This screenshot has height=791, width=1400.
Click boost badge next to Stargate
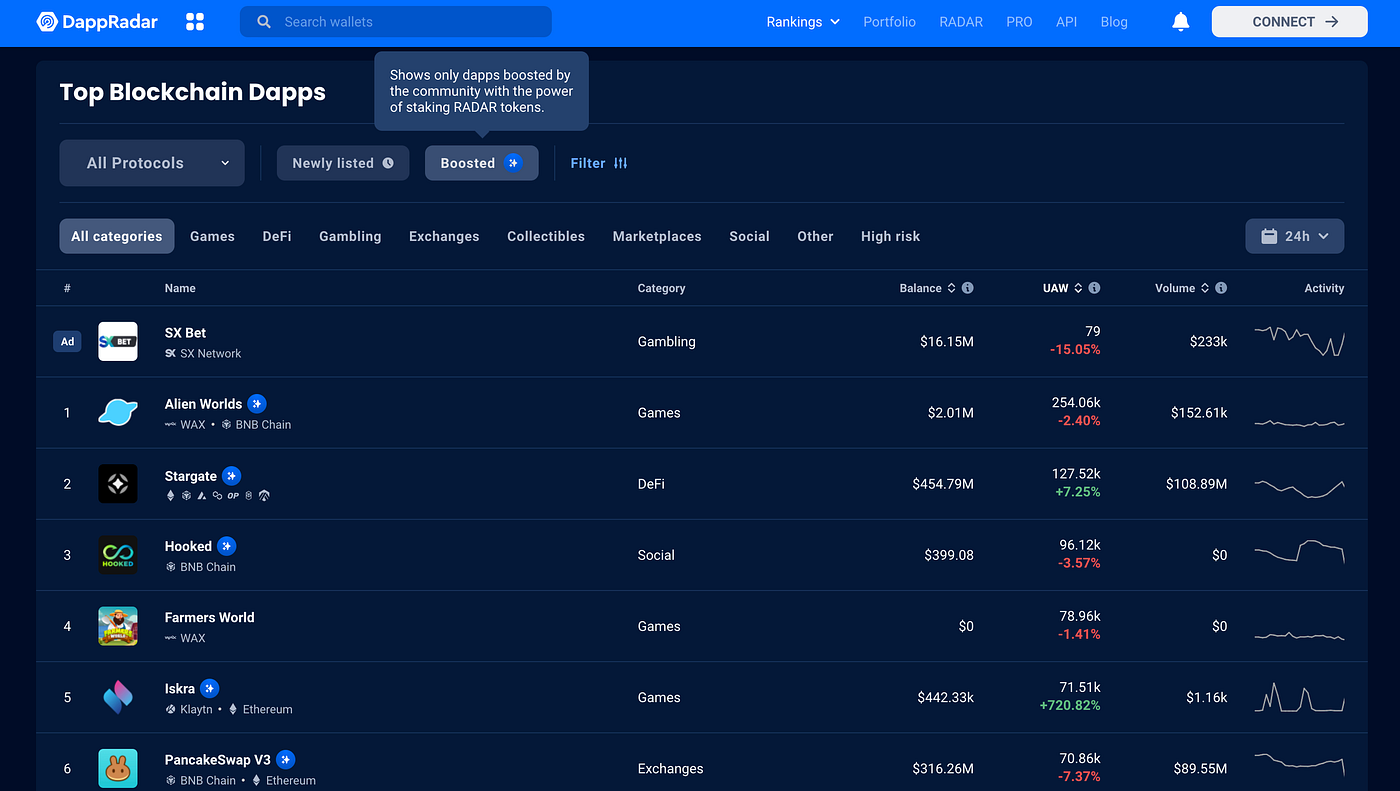[x=231, y=475]
